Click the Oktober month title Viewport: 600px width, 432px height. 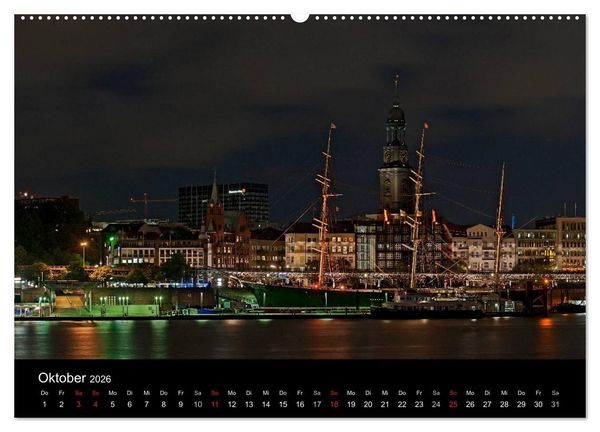coord(62,378)
